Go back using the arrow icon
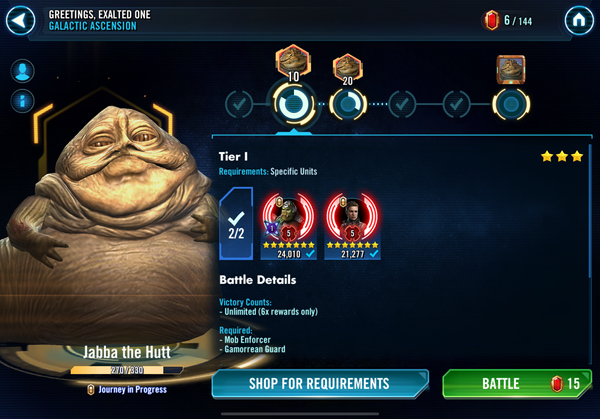 pos(20,20)
